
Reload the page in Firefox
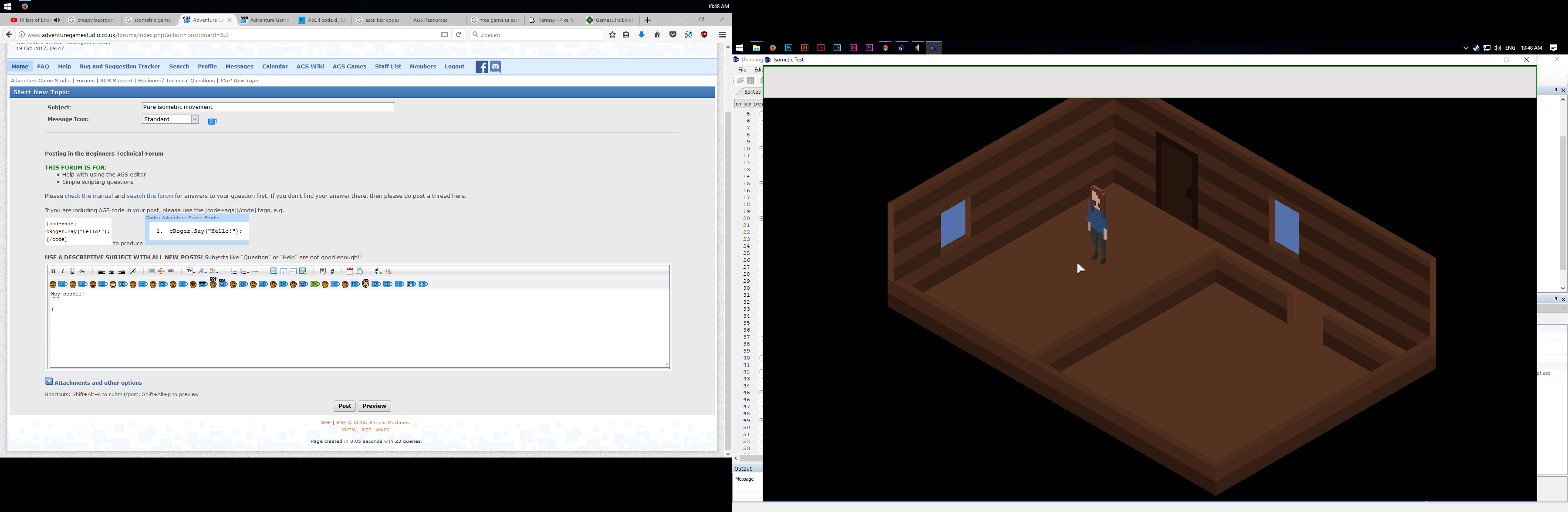(459, 35)
